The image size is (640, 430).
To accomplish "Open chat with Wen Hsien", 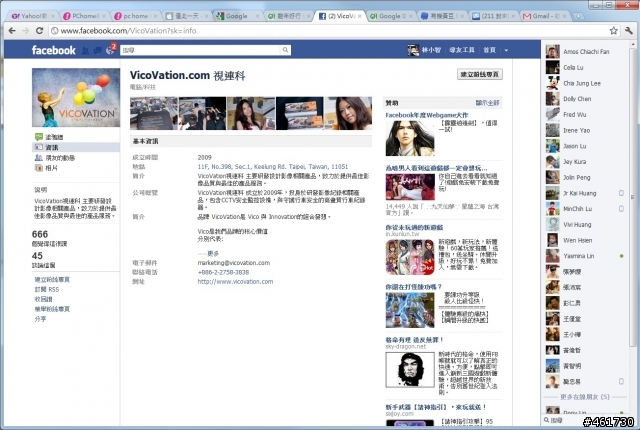I will pyautogui.click(x=585, y=240).
